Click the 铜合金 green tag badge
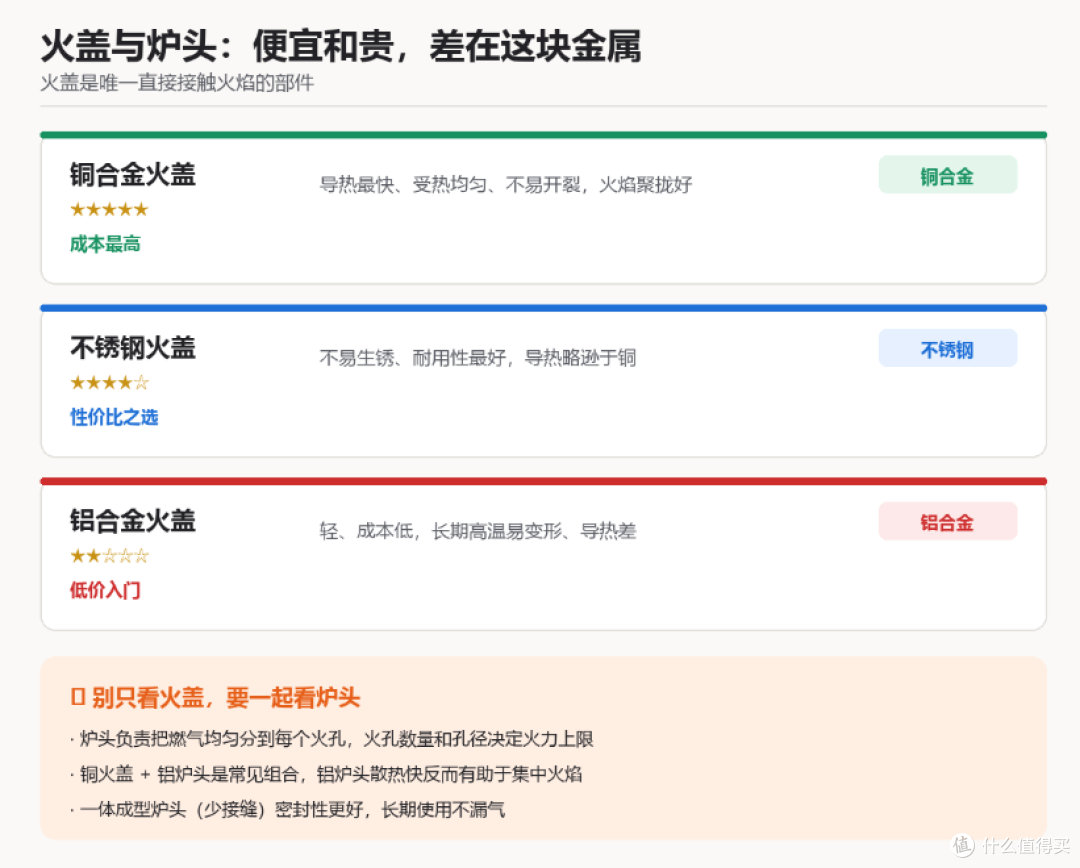 (x=947, y=175)
